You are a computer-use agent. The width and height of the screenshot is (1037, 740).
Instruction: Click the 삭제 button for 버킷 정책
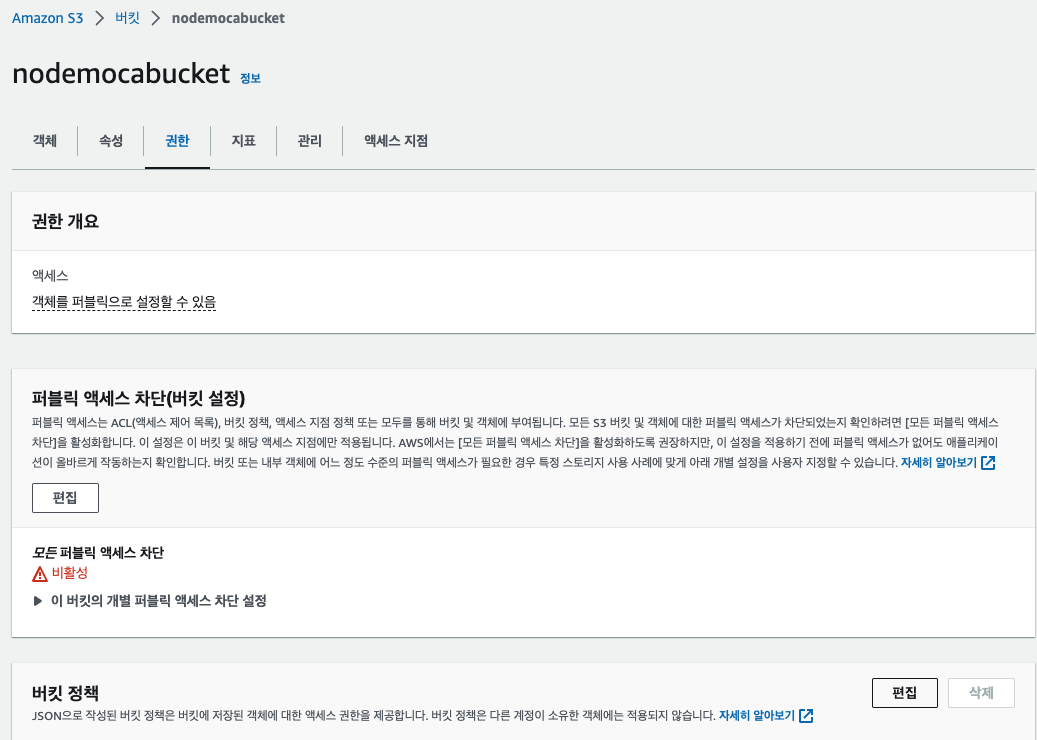click(x=981, y=693)
